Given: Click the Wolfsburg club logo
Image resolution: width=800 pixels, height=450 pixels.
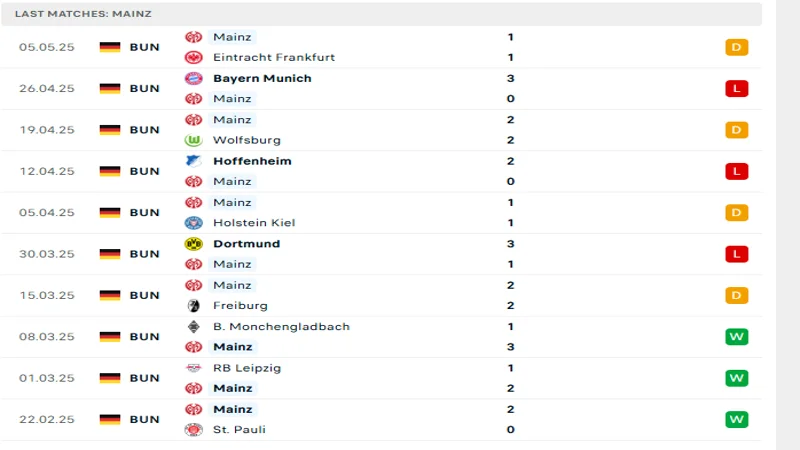Looking at the screenshot, I should [x=194, y=140].
